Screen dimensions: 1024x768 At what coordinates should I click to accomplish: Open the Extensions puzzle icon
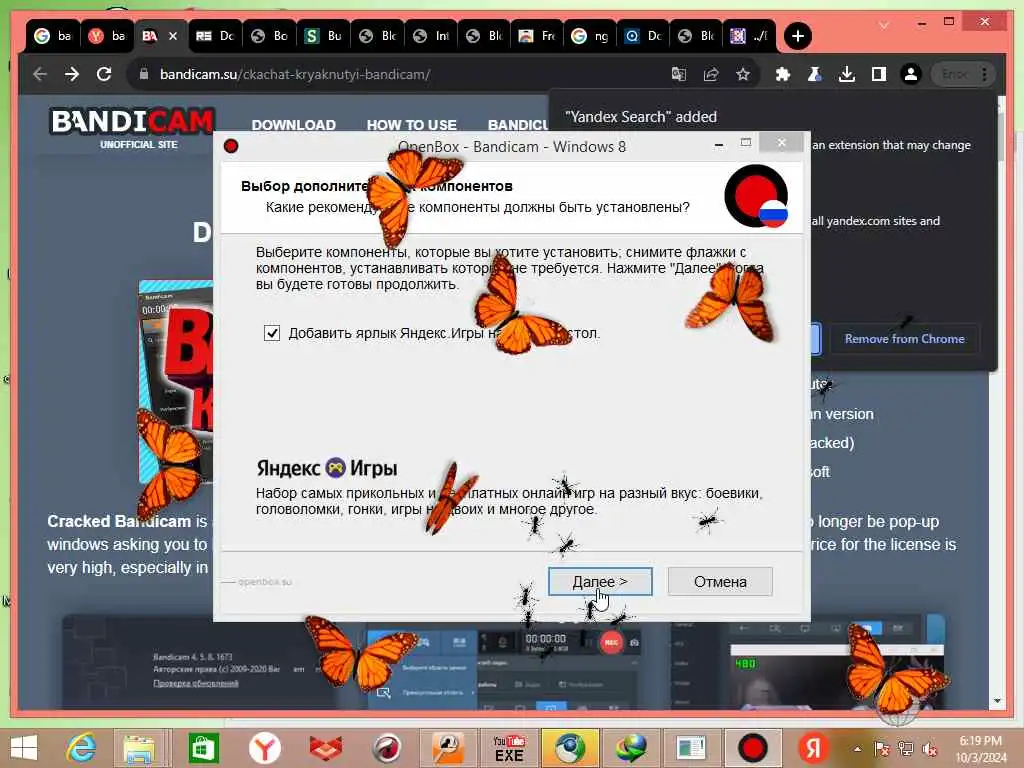(782, 74)
